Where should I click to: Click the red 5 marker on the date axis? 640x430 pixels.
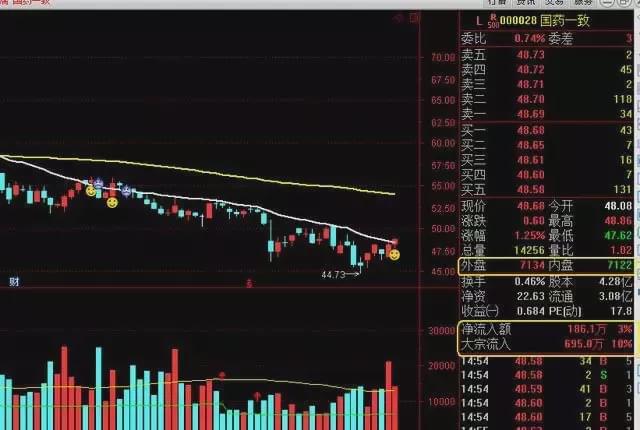[248, 283]
